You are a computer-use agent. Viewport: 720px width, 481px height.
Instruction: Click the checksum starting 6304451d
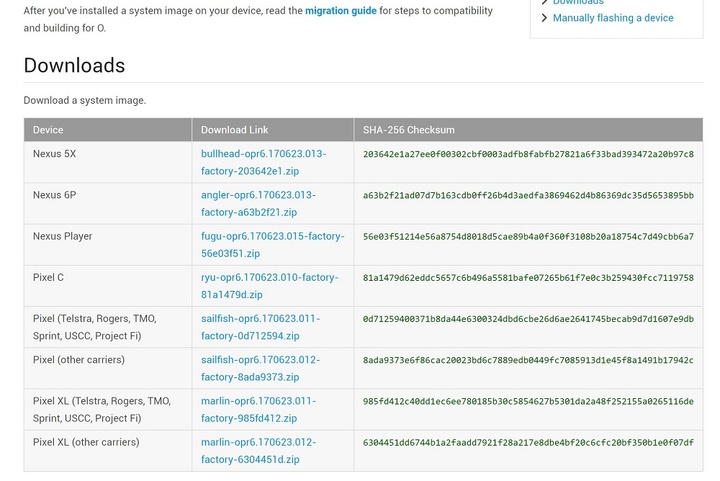[528, 443]
